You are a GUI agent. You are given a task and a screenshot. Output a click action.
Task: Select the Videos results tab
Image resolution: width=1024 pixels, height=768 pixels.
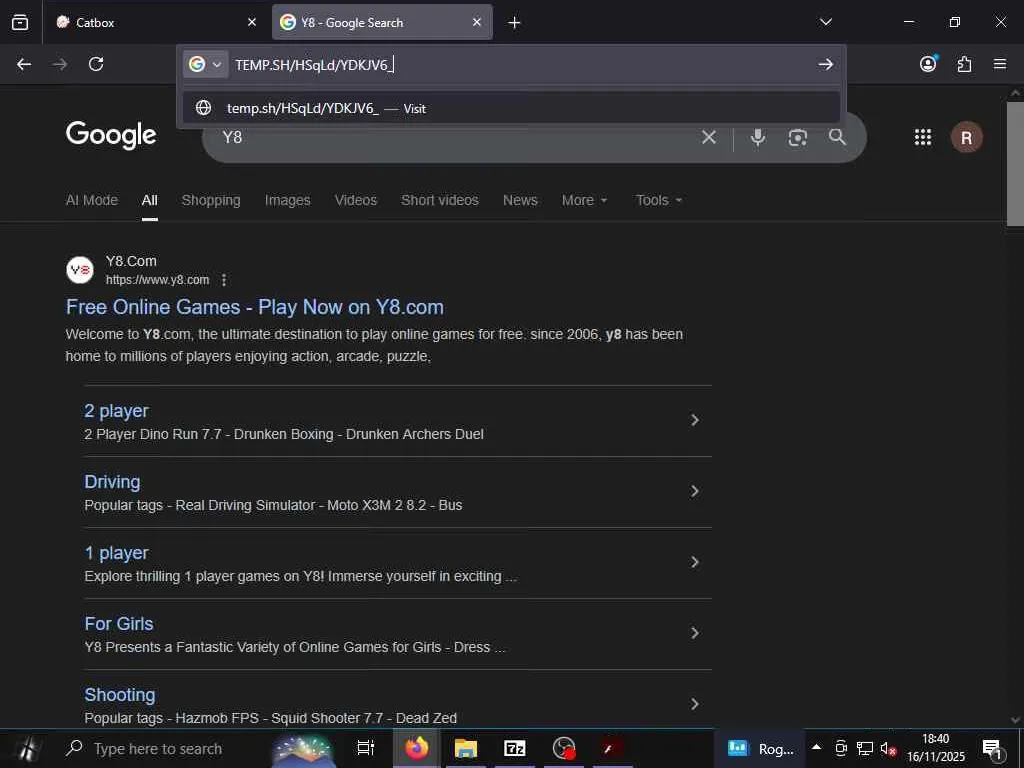click(356, 200)
